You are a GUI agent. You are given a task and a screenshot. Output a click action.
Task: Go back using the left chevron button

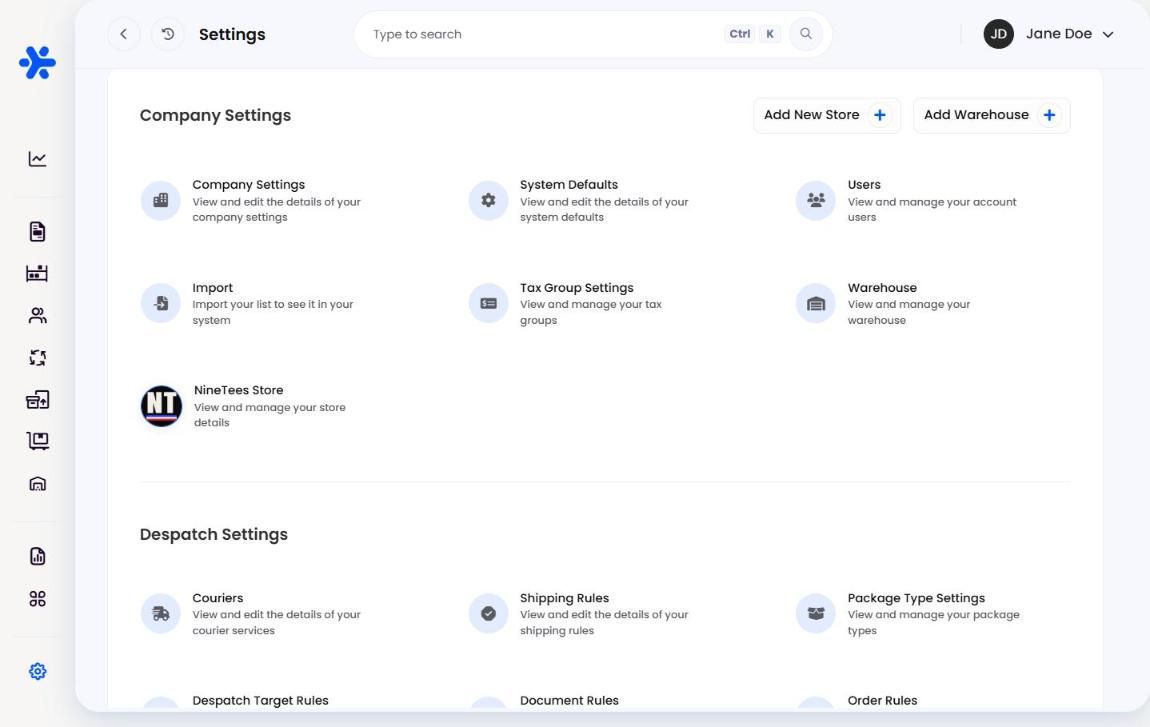click(124, 34)
